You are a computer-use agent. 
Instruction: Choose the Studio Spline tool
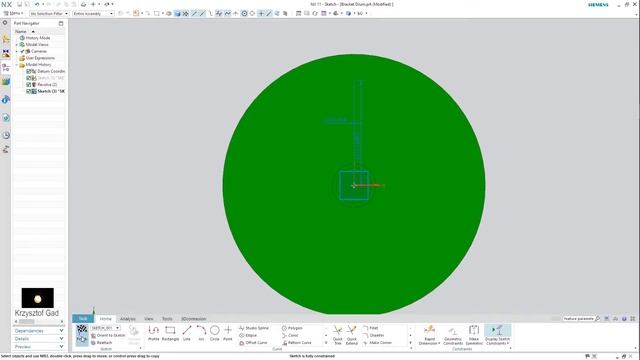254,328
